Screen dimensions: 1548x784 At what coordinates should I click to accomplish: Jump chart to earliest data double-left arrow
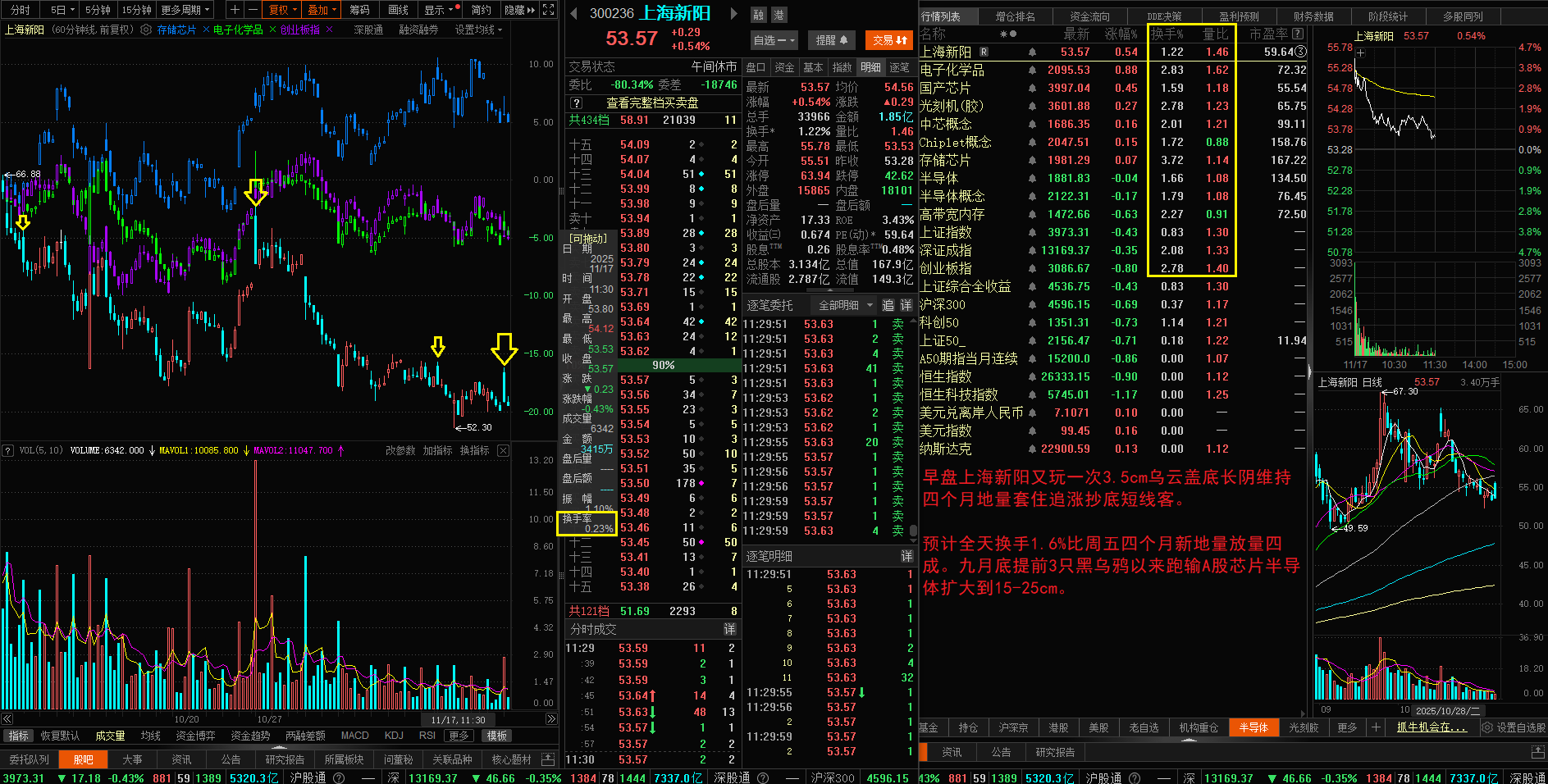tap(6, 719)
